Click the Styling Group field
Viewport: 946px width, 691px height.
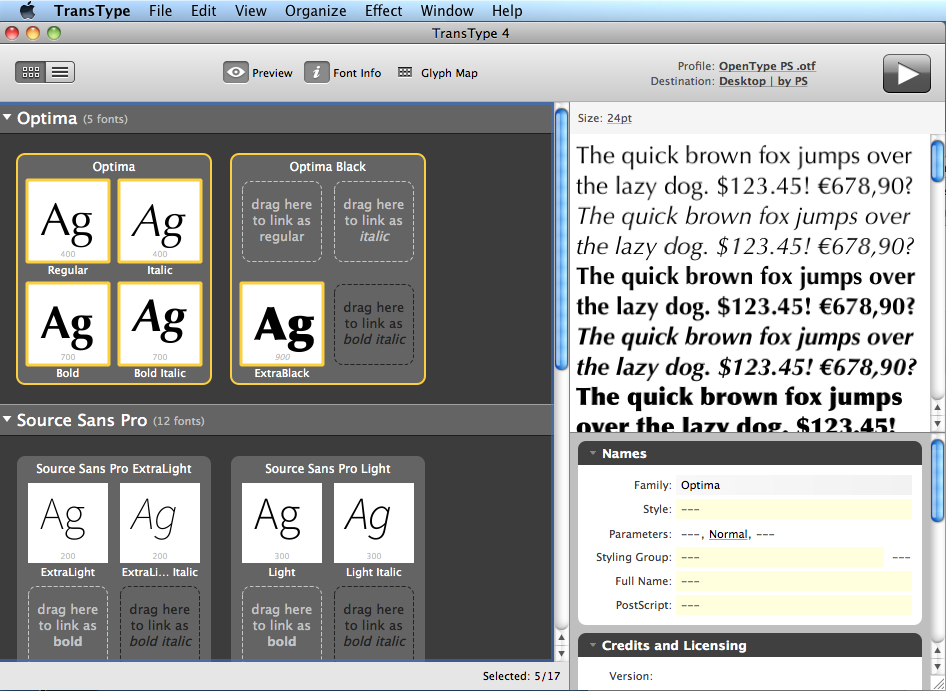coord(780,557)
